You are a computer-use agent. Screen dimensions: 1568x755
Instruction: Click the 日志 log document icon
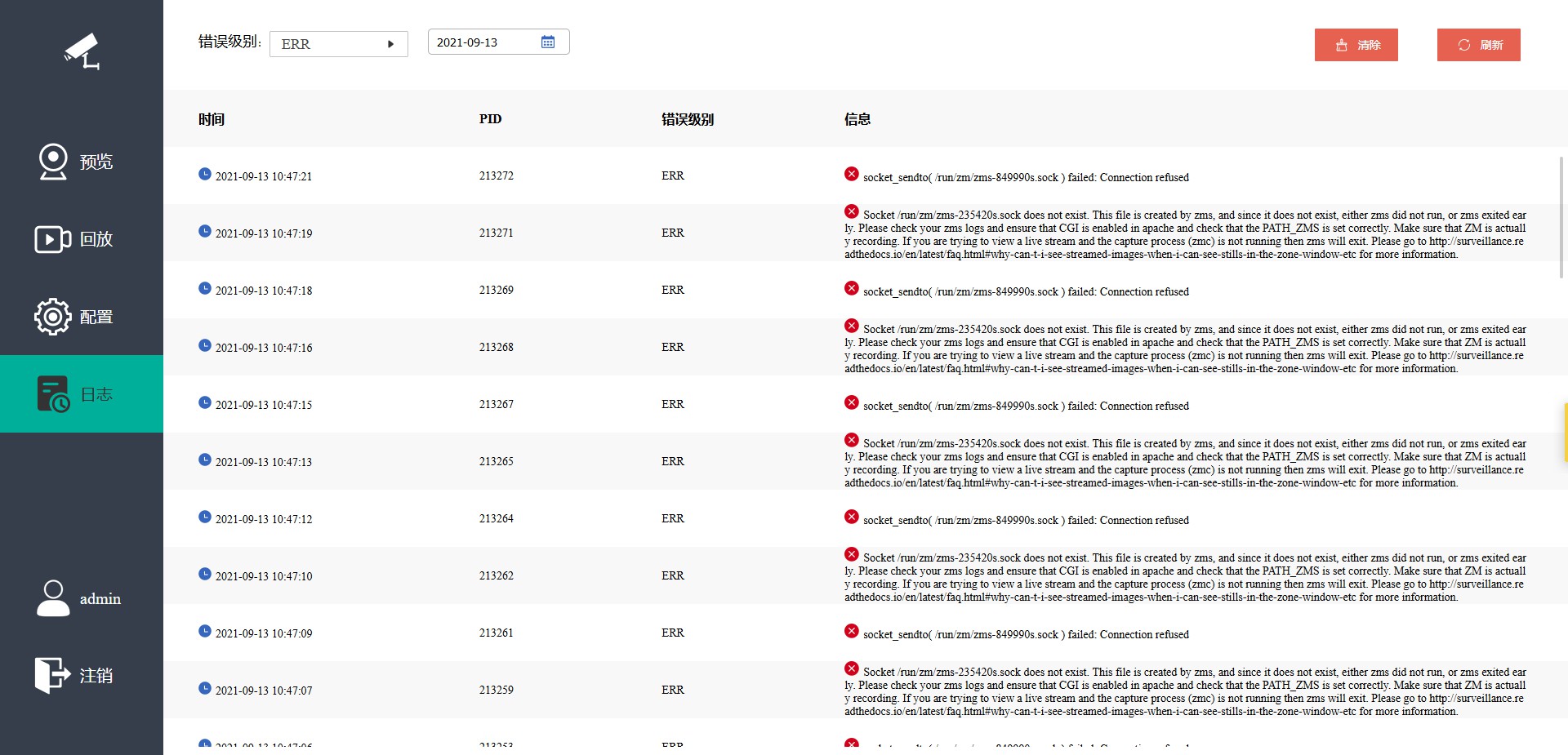(x=53, y=394)
